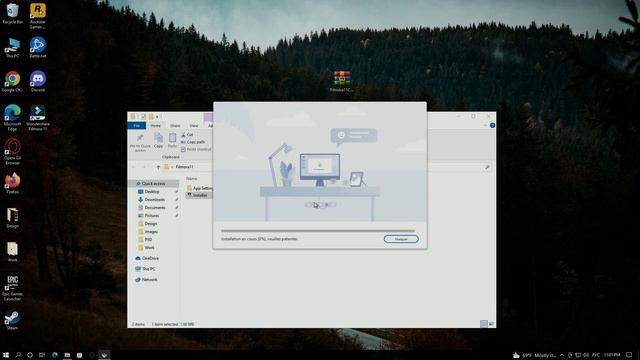Click the installation progress bar

pyautogui.click(x=318, y=231)
